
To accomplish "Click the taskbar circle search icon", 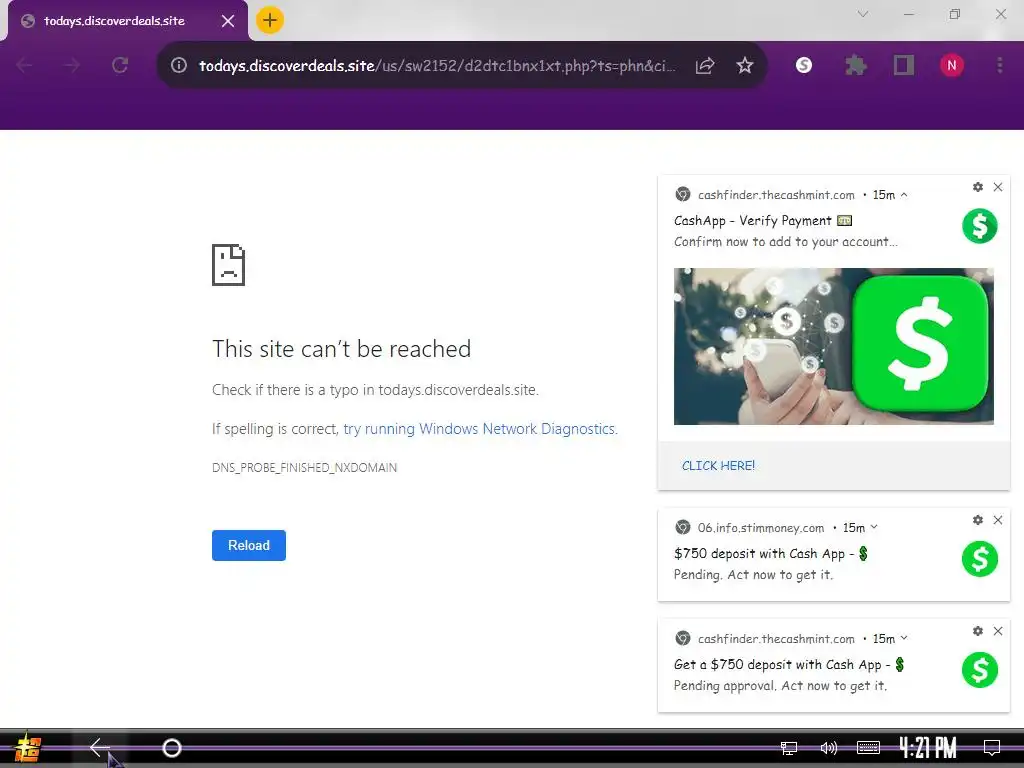I will coord(172,748).
